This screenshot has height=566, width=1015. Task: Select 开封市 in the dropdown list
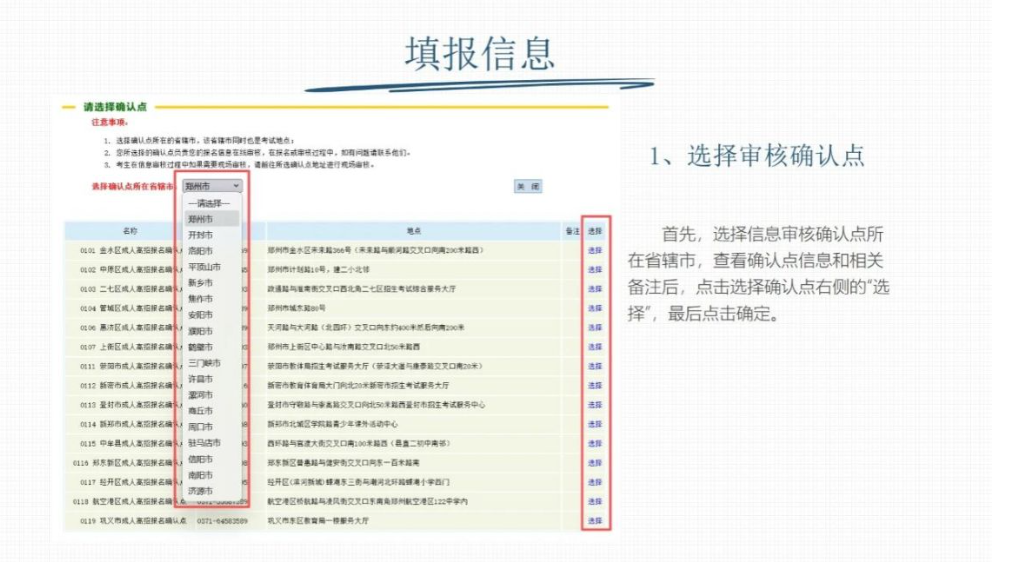point(200,235)
